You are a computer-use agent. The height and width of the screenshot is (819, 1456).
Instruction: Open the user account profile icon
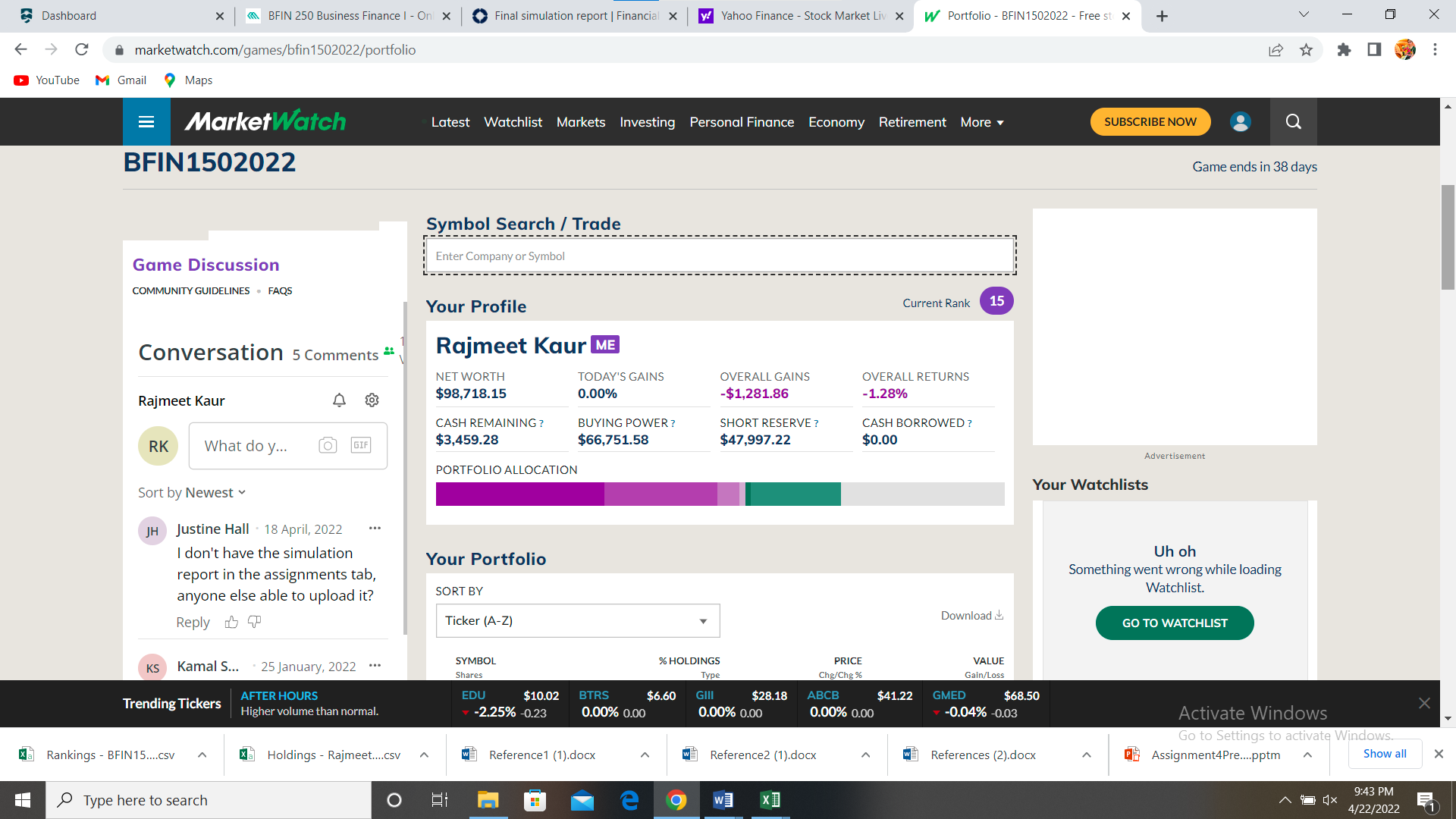1241,122
